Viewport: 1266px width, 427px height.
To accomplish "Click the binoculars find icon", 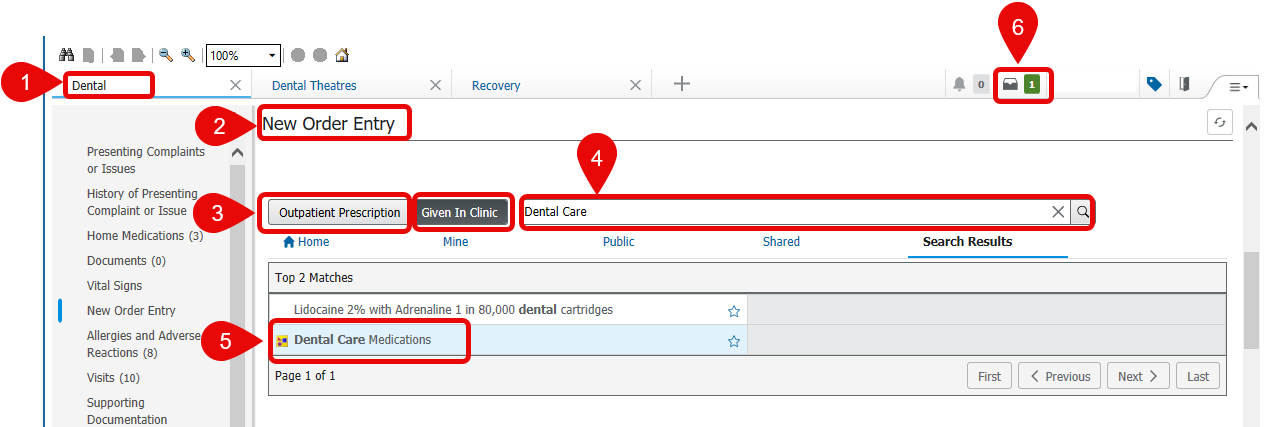I will click(x=67, y=56).
